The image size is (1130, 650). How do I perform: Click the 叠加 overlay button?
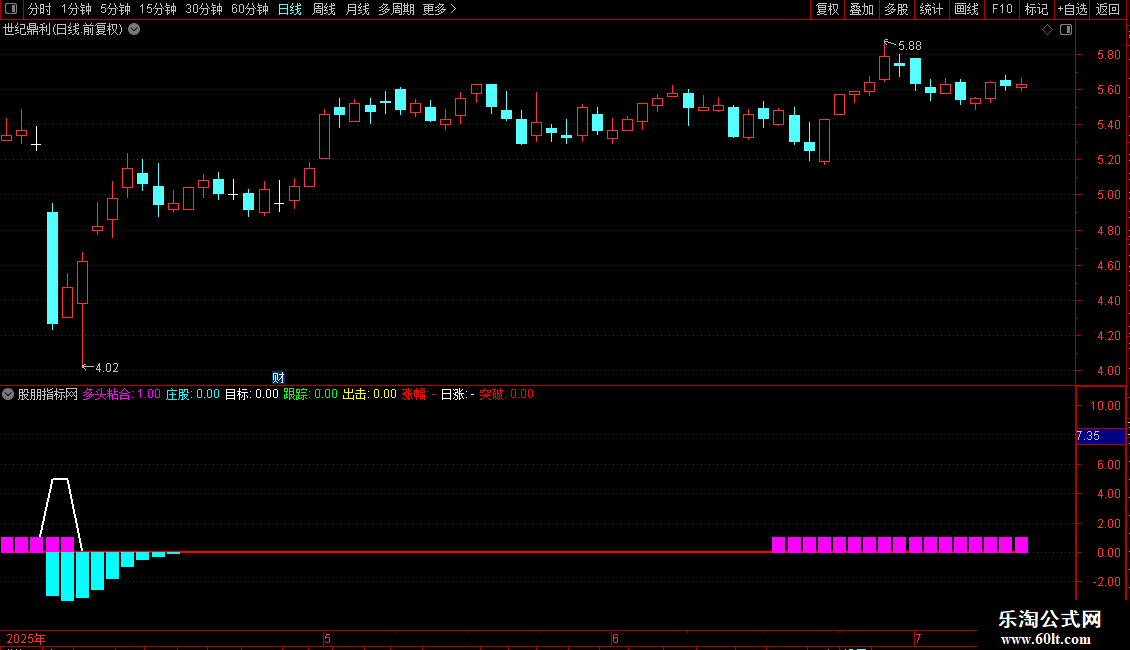point(861,9)
